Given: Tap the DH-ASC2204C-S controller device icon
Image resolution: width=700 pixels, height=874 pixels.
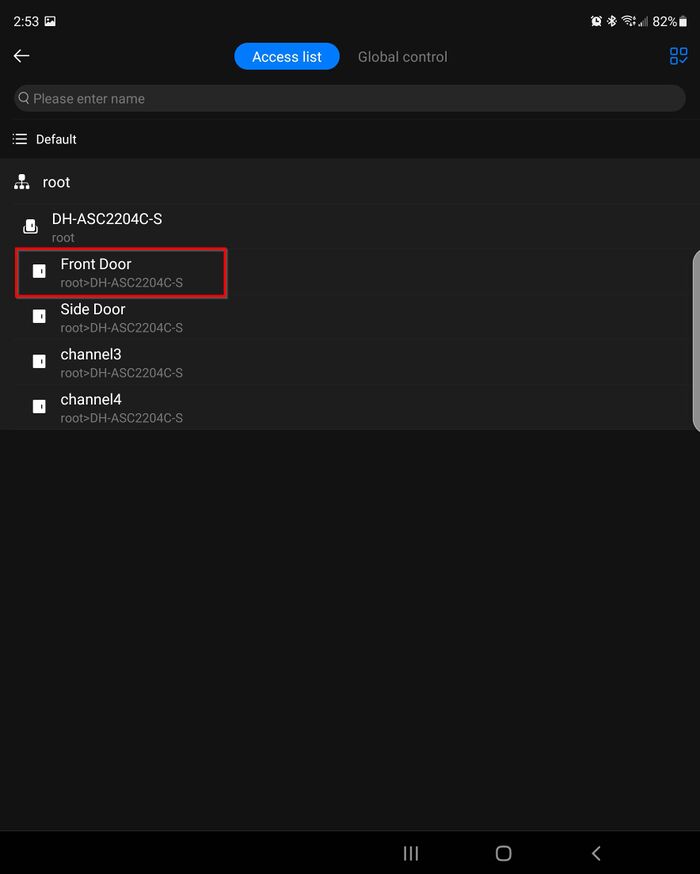Looking at the screenshot, I should (x=31, y=227).
